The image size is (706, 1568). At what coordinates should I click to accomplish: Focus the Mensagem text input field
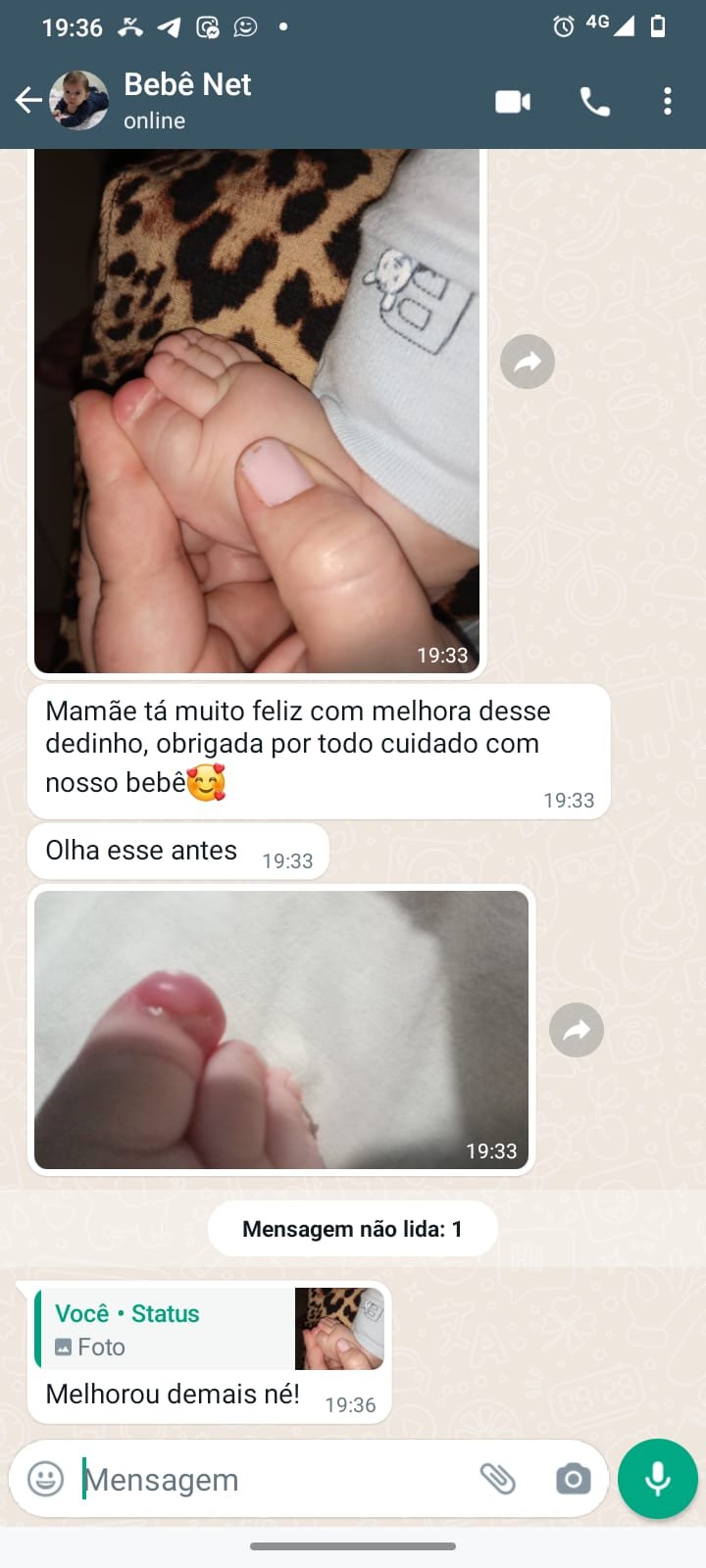(275, 1478)
